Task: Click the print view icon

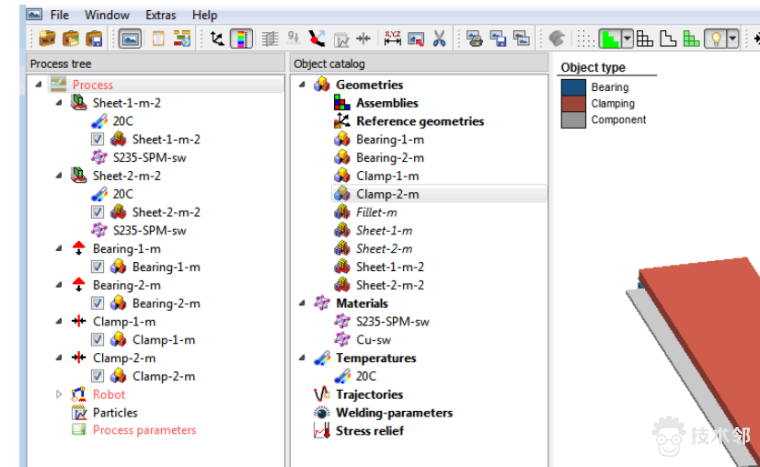Action: (x=475, y=39)
